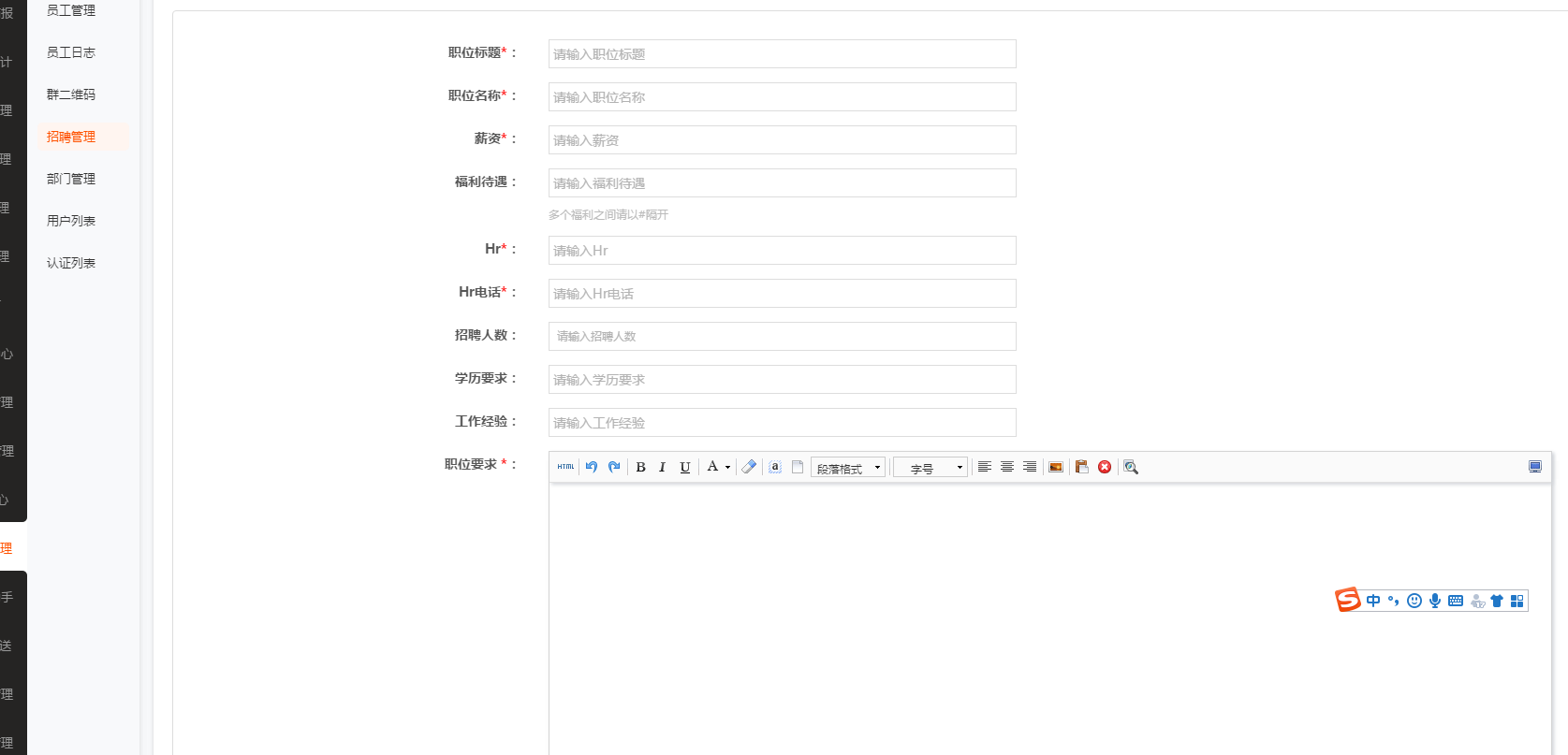Viewport: 1568px width, 755px height.
Task: Open 部门管理 in the sidebar
Action: (x=71, y=179)
